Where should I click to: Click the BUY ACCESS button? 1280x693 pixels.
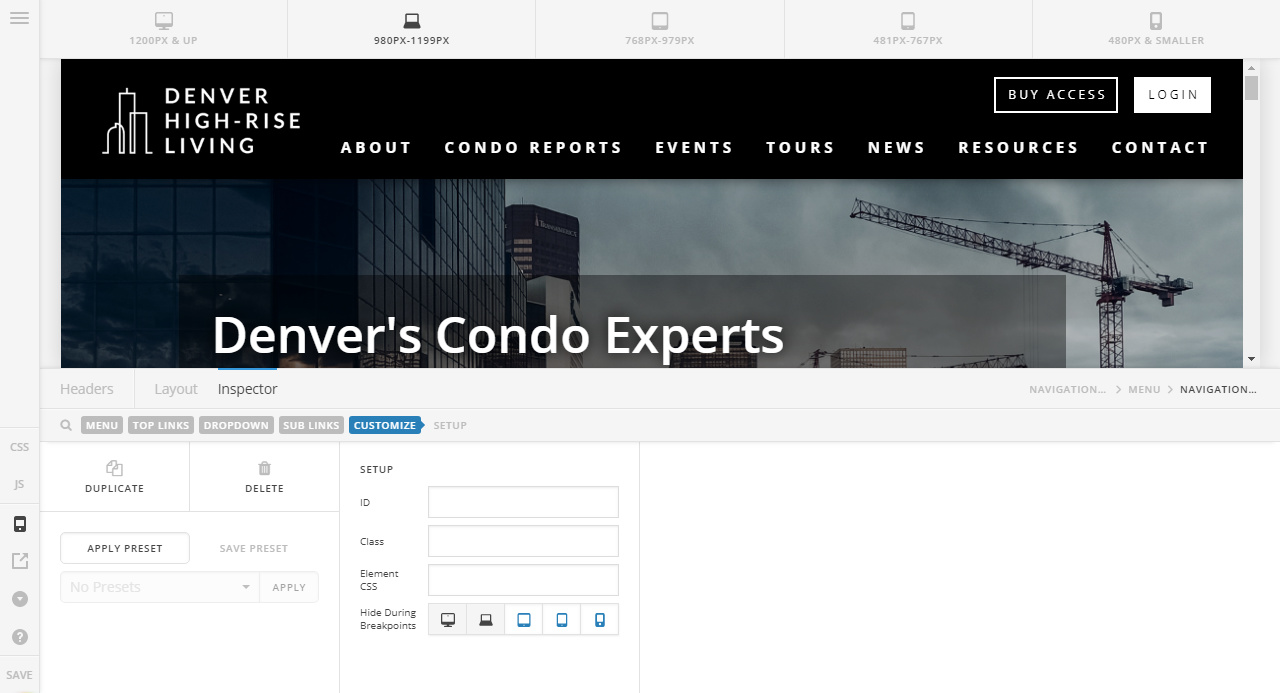pyautogui.click(x=1056, y=95)
